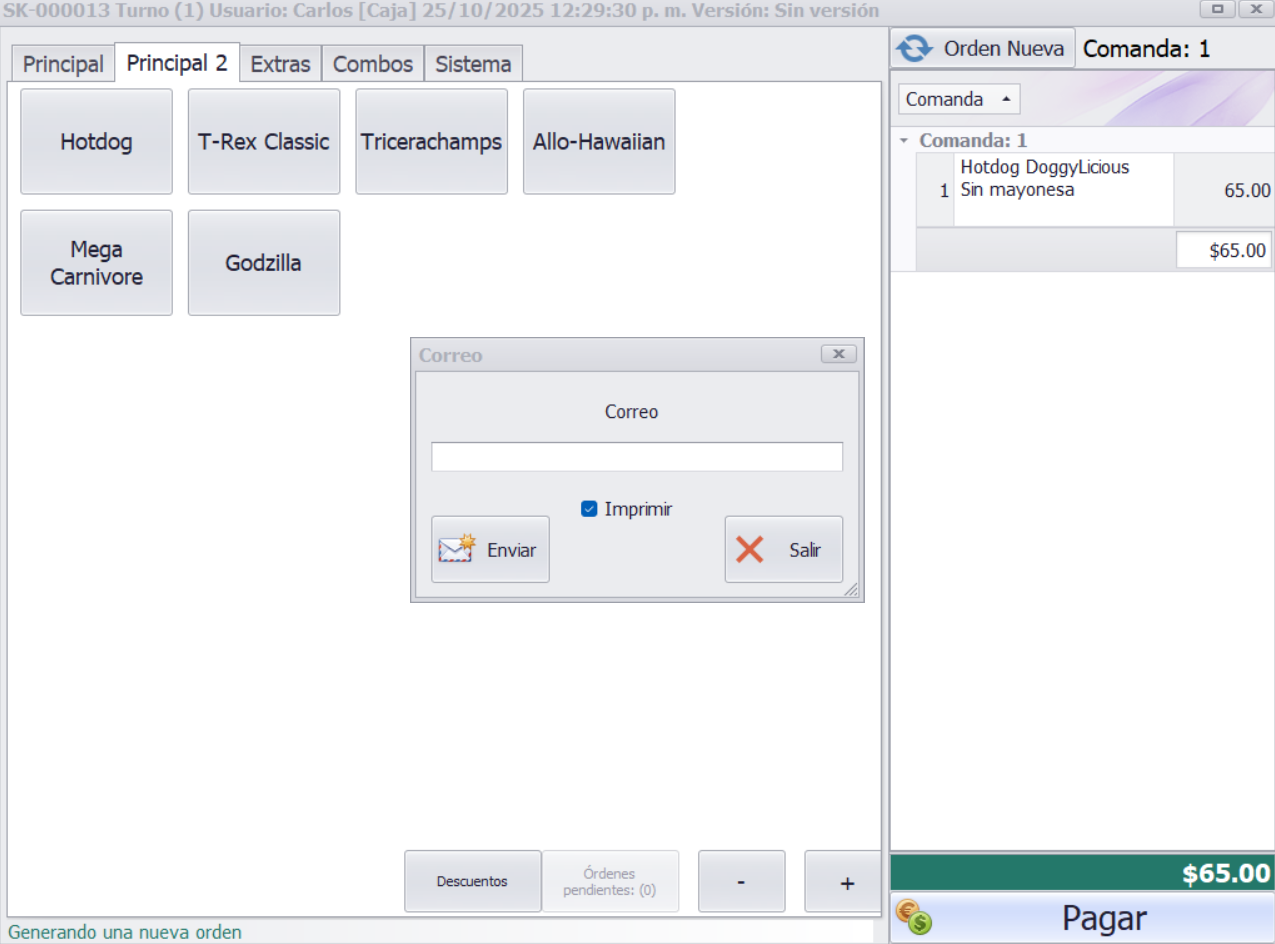Click the red X Salir icon
Image resolution: width=1275 pixels, height=944 pixels.
click(x=749, y=549)
